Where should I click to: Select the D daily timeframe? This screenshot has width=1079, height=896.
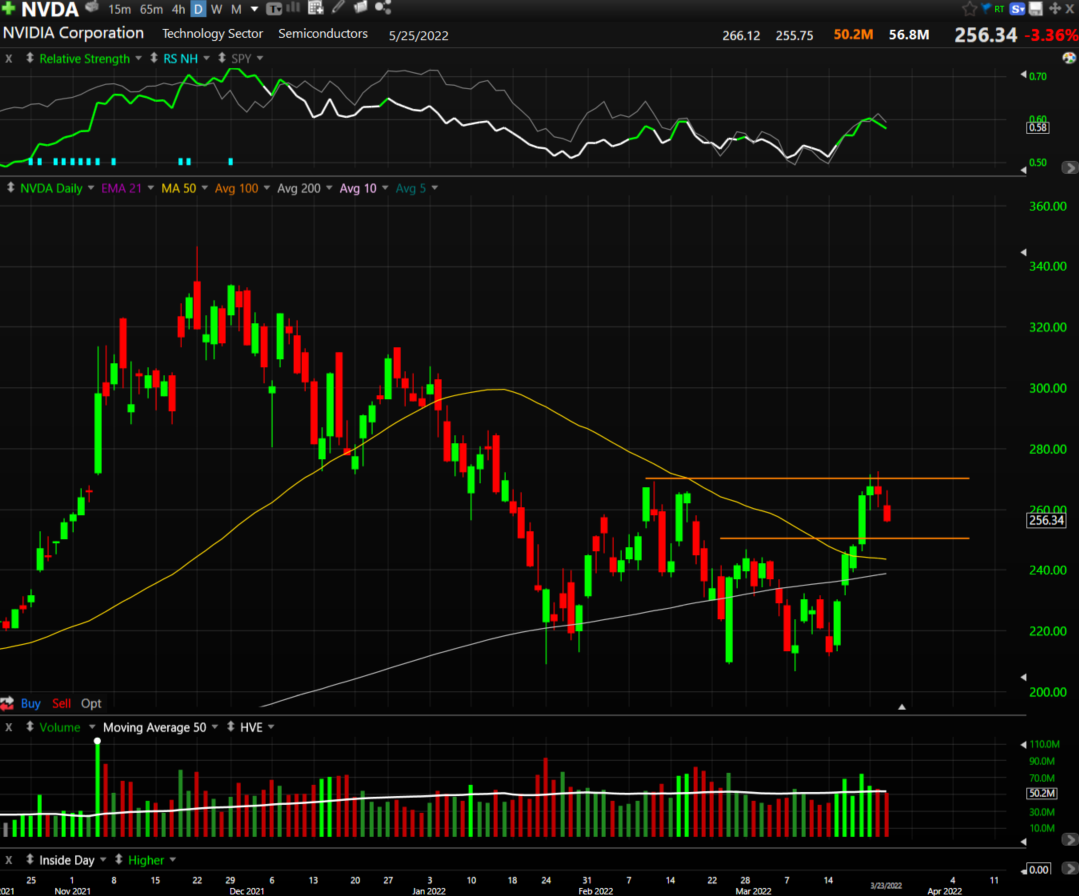(198, 10)
